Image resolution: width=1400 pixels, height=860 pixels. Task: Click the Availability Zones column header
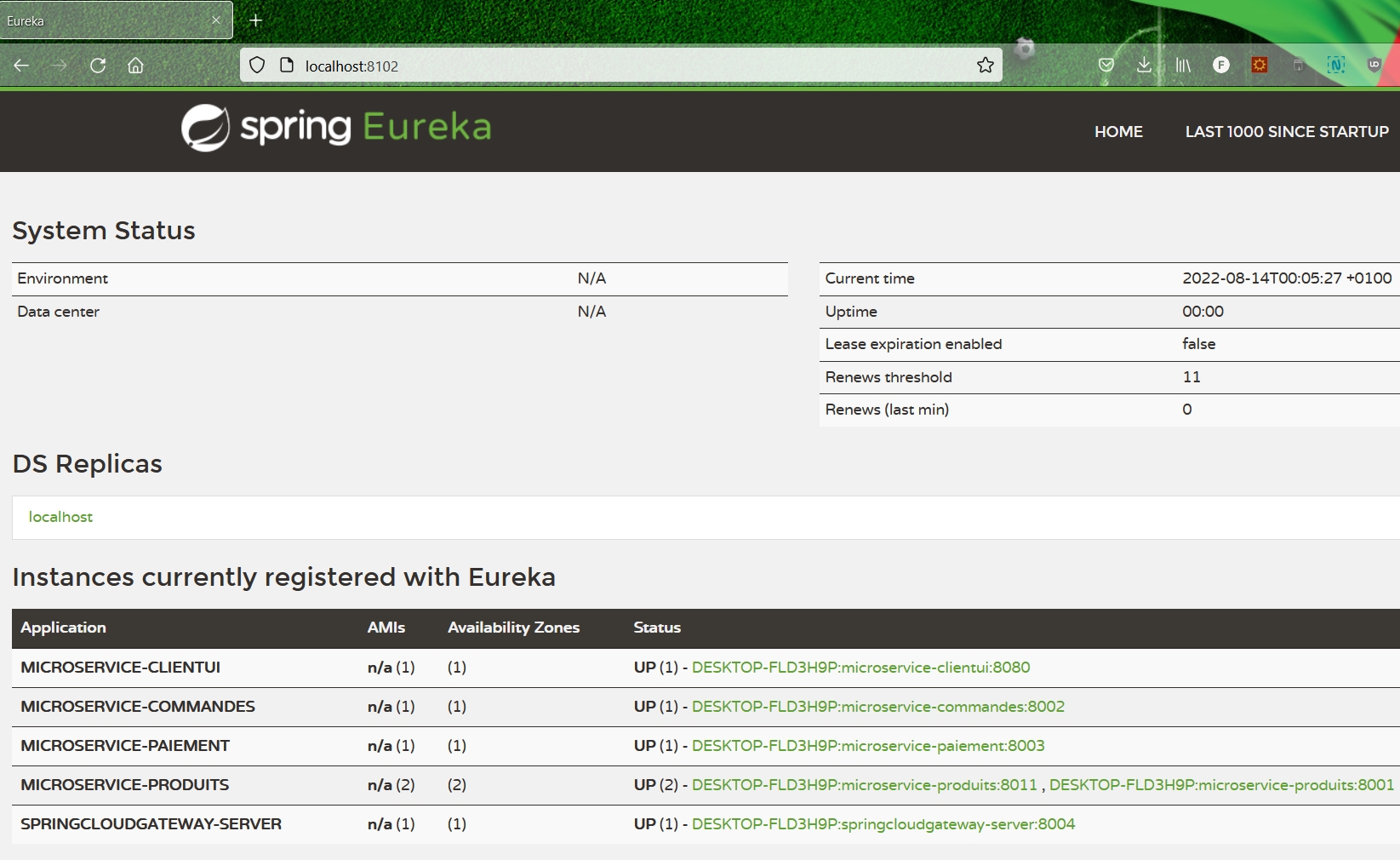pos(513,628)
